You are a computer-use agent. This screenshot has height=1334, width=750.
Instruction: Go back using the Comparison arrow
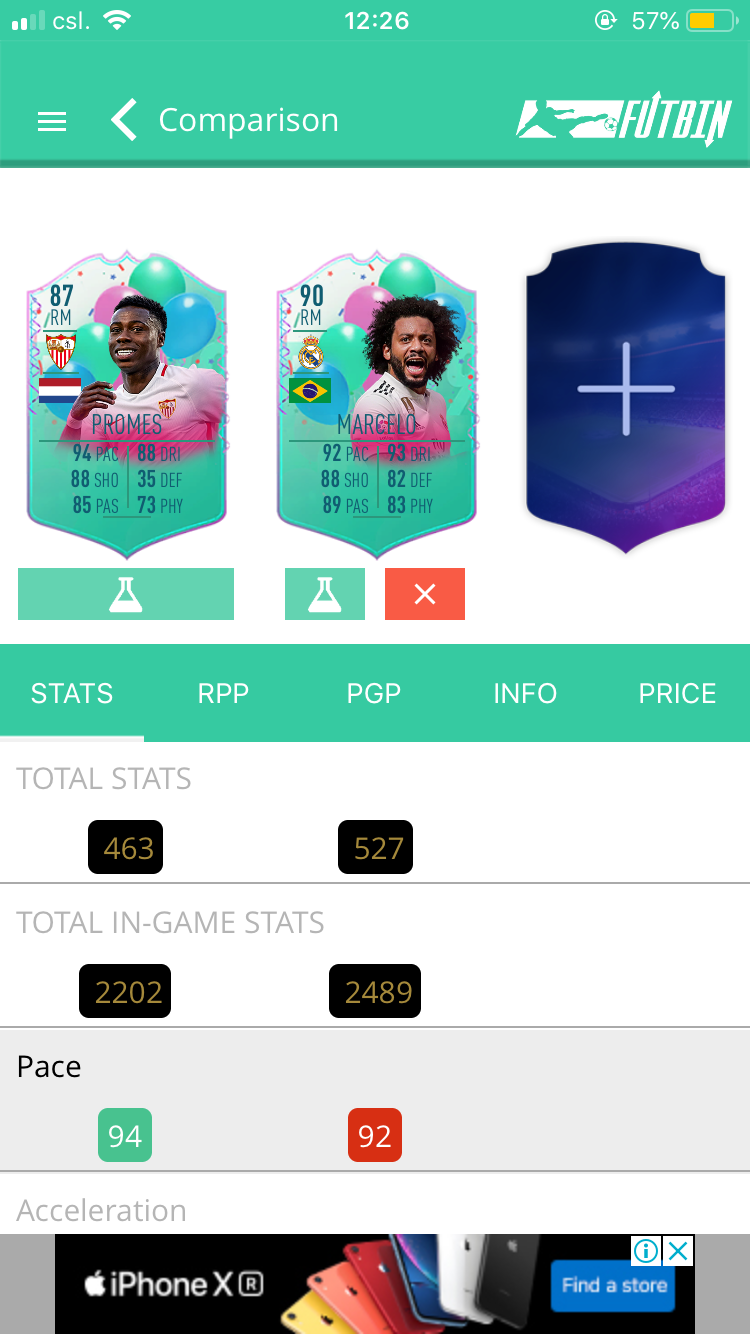tap(124, 120)
